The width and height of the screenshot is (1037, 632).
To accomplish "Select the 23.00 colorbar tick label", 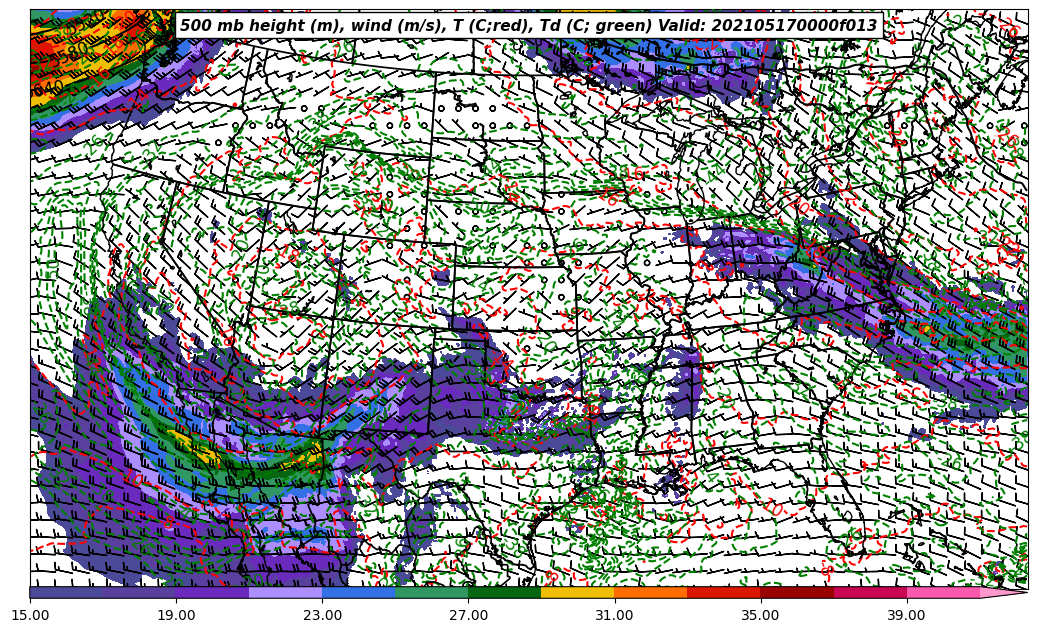I will point(322,615).
